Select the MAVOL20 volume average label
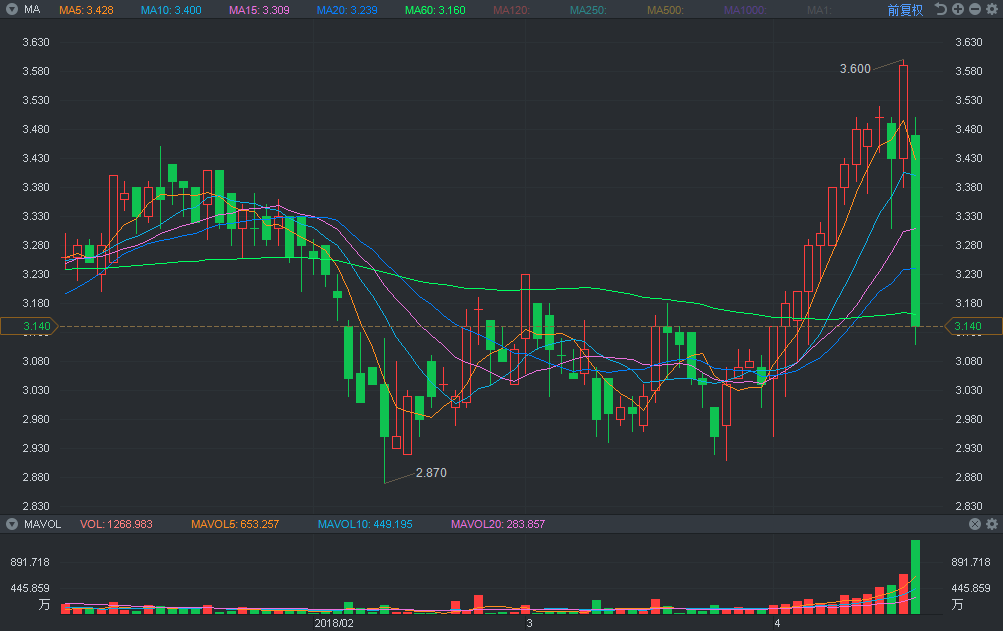This screenshot has width=1003, height=631. (498, 524)
